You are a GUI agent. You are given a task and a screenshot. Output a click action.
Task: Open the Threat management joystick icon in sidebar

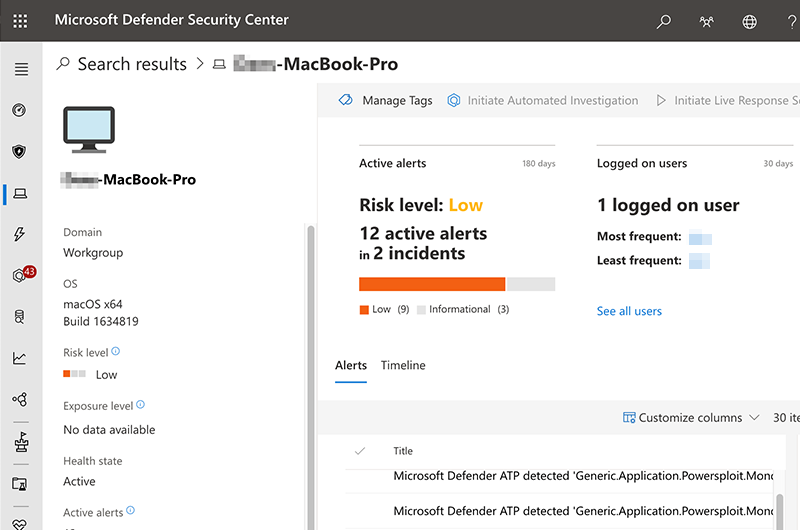(x=20, y=442)
